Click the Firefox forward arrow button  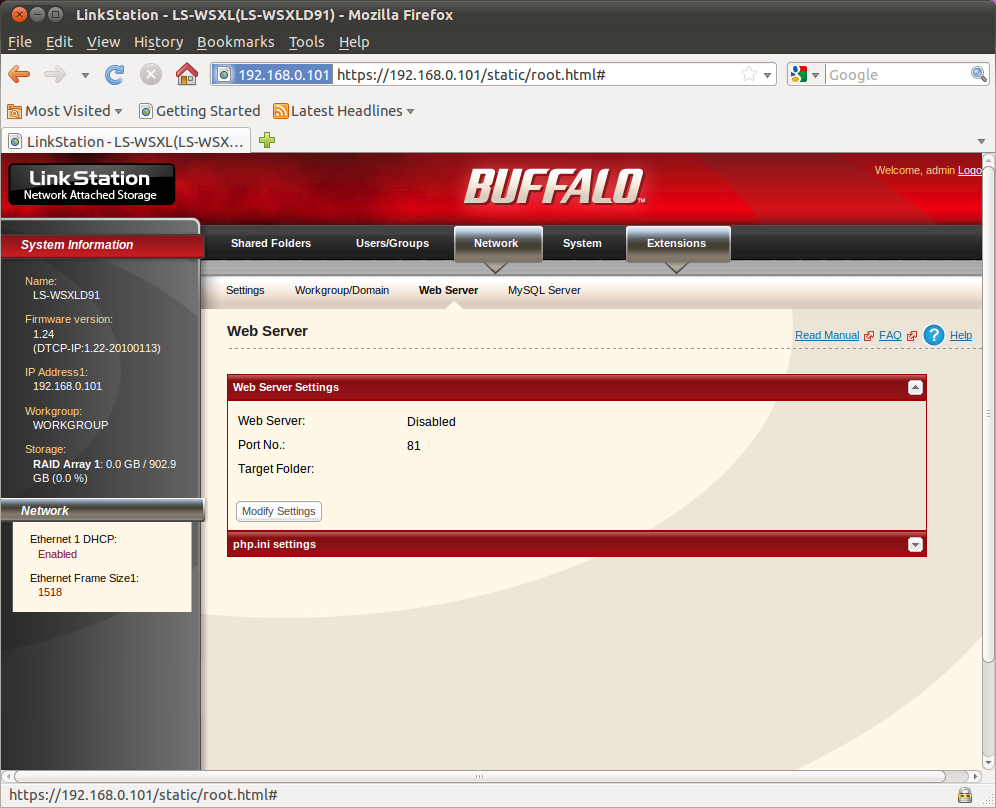55,74
